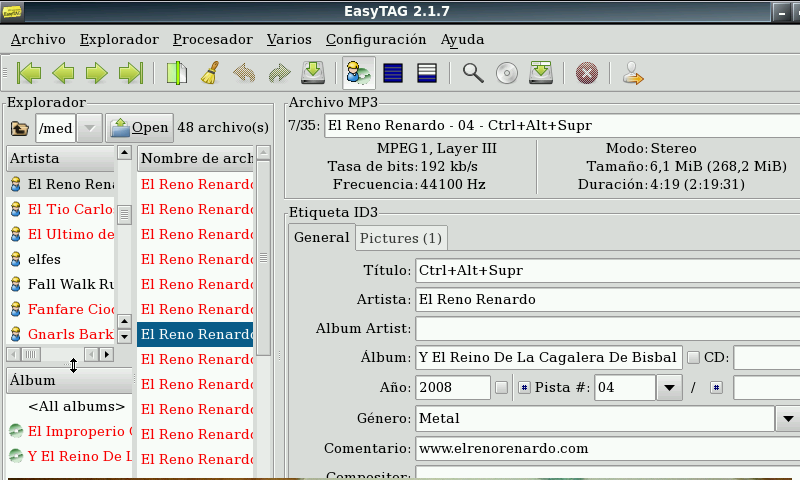Write playlist icon in toolbar
Viewport: 800px width, 480px height.
pos(541,73)
